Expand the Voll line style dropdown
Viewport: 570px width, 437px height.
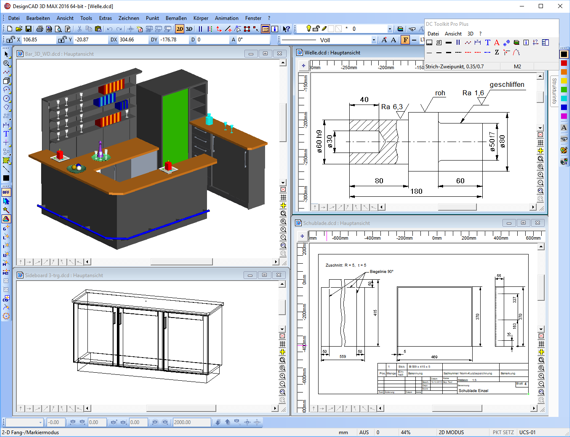(x=374, y=40)
